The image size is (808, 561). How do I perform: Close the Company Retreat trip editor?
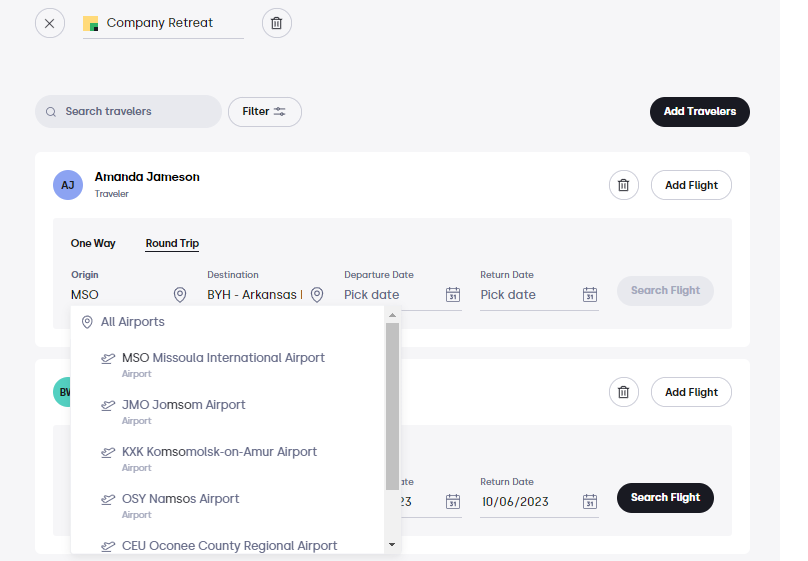coord(50,23)
